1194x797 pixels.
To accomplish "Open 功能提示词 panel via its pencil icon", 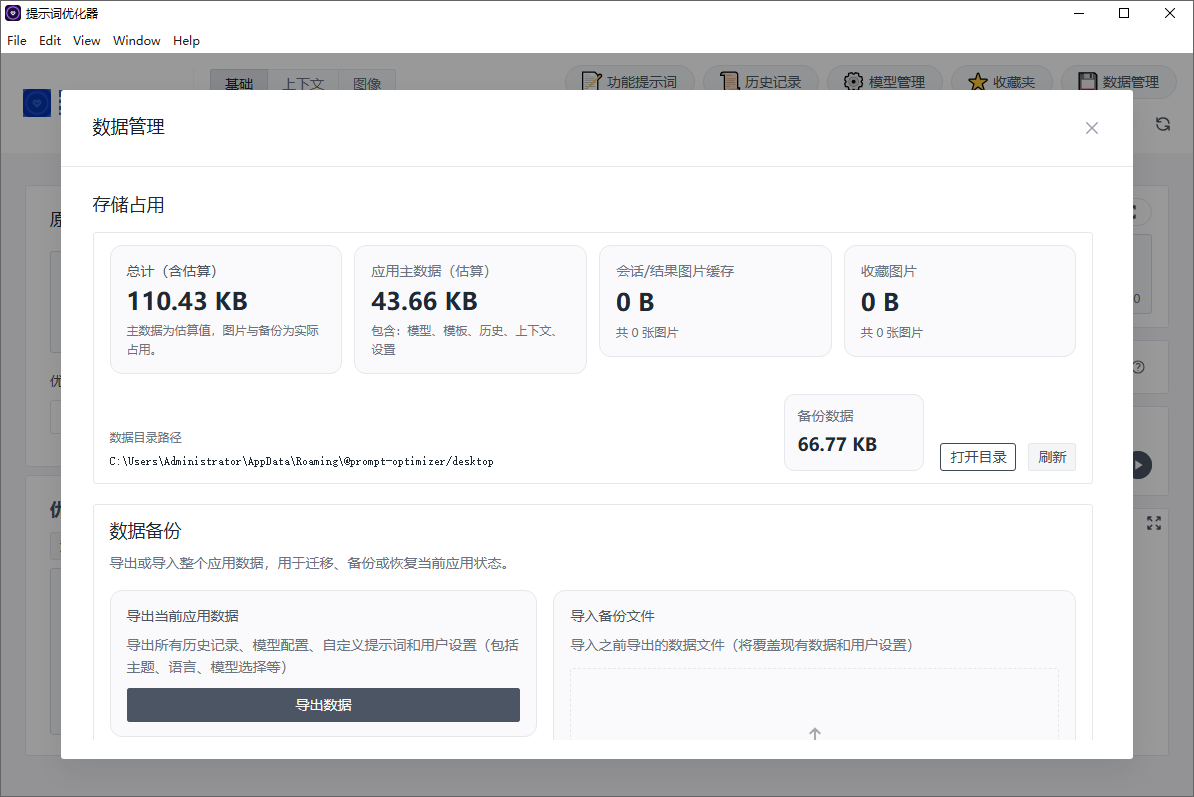I will (592, 81).
